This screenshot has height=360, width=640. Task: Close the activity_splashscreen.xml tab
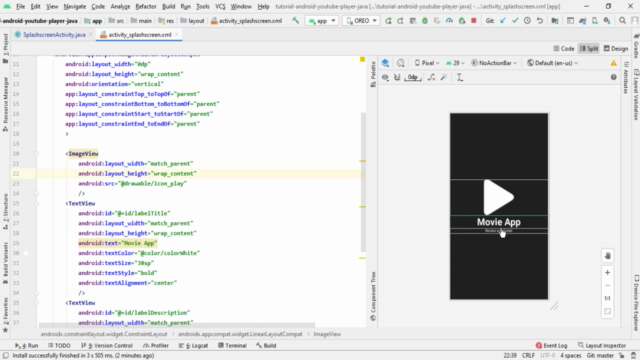(x=176, y=35)
